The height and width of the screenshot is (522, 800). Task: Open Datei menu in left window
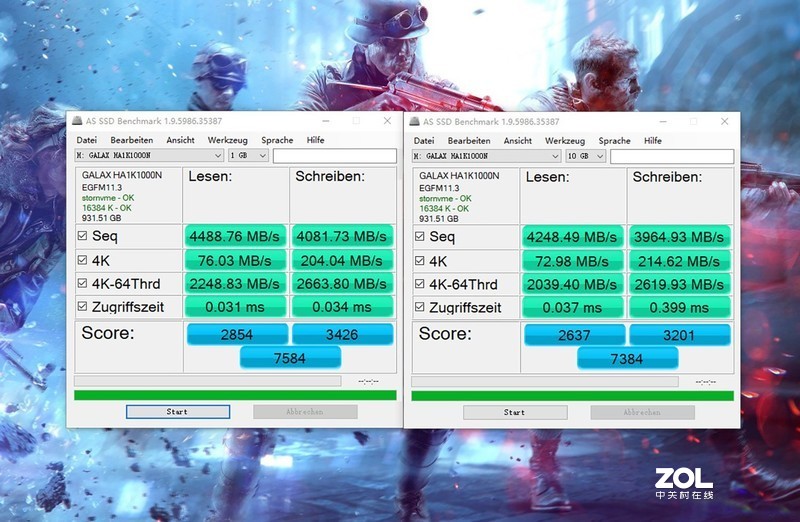87,140
